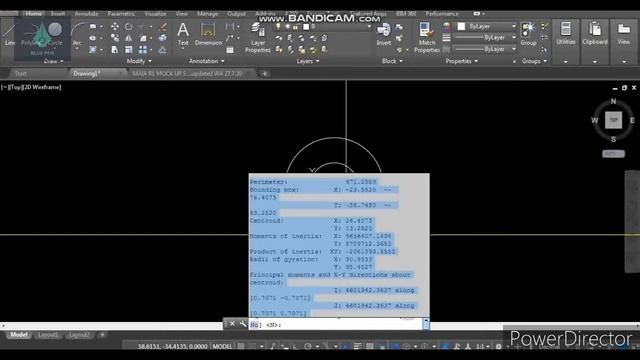The width and height of the screenshot is (640, 360).
Task: Click the Explode tool icon
Action: [163, 38]
